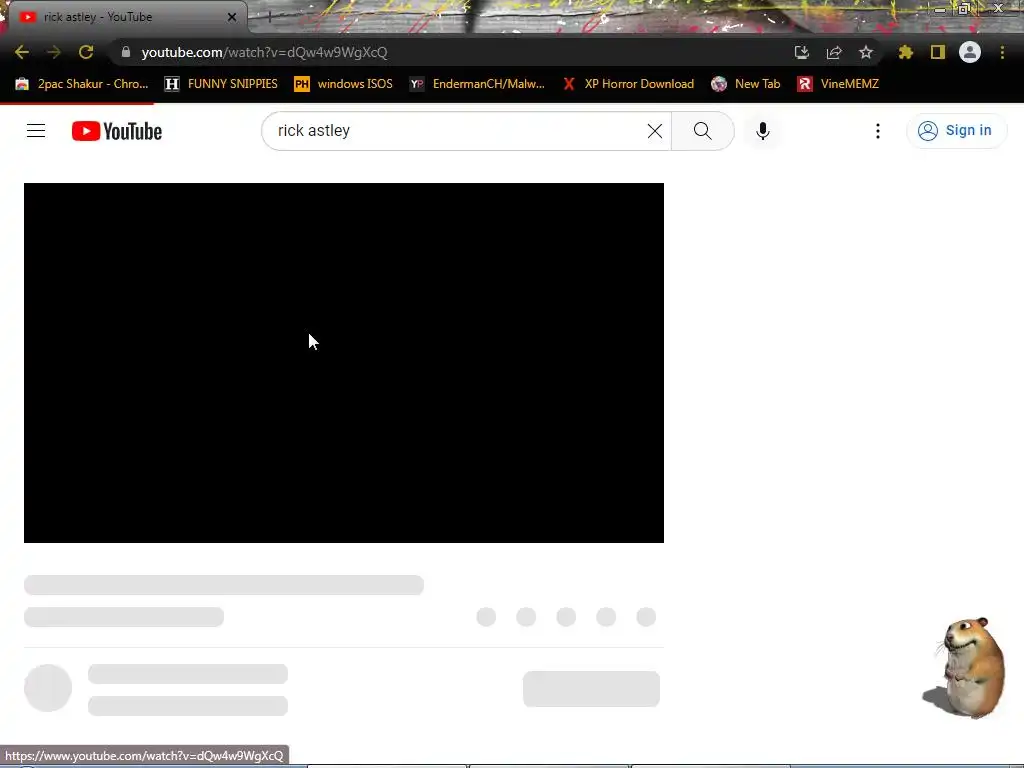Viewport: 1024px width, 768px height.
Task: Clear search text with X icon
Action: [654, 131]
